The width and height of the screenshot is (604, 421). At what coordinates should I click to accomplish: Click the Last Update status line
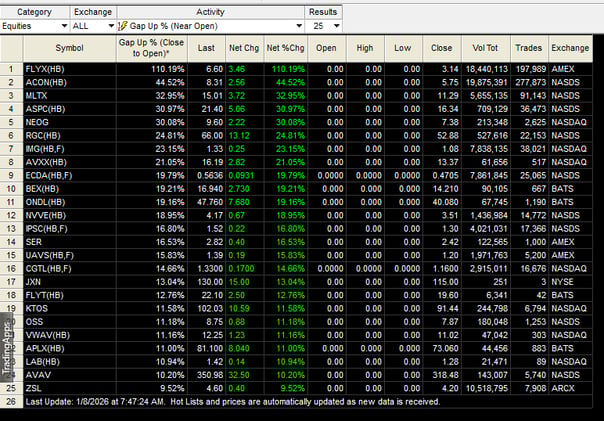tap(233, 402)
